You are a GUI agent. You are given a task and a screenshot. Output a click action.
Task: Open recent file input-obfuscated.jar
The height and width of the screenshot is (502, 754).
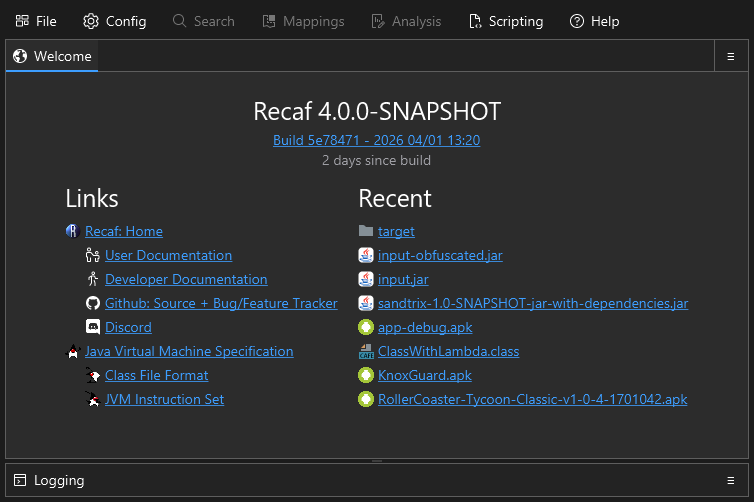point(440,255)
